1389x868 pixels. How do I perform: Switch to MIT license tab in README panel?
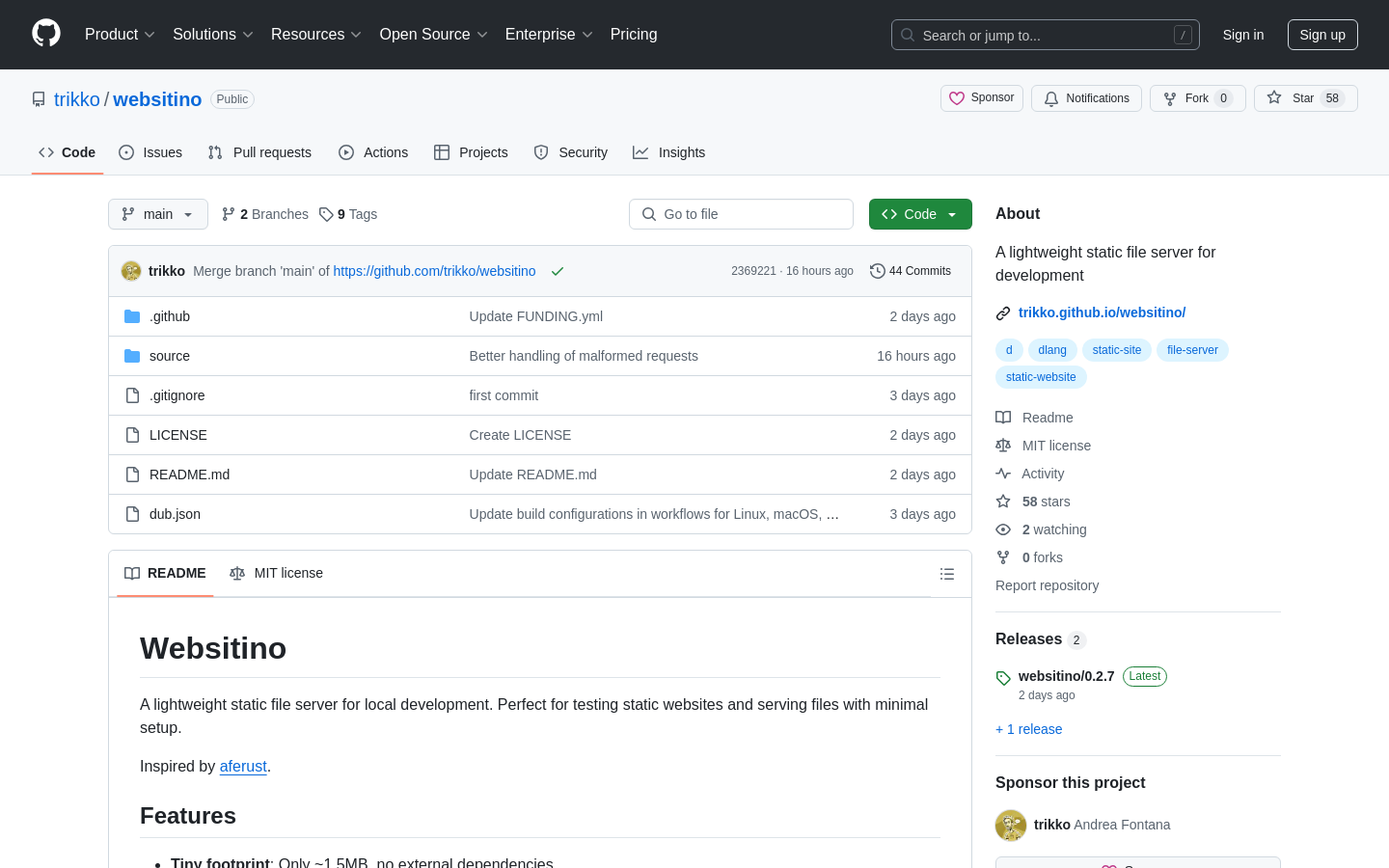tap(276, 573)
